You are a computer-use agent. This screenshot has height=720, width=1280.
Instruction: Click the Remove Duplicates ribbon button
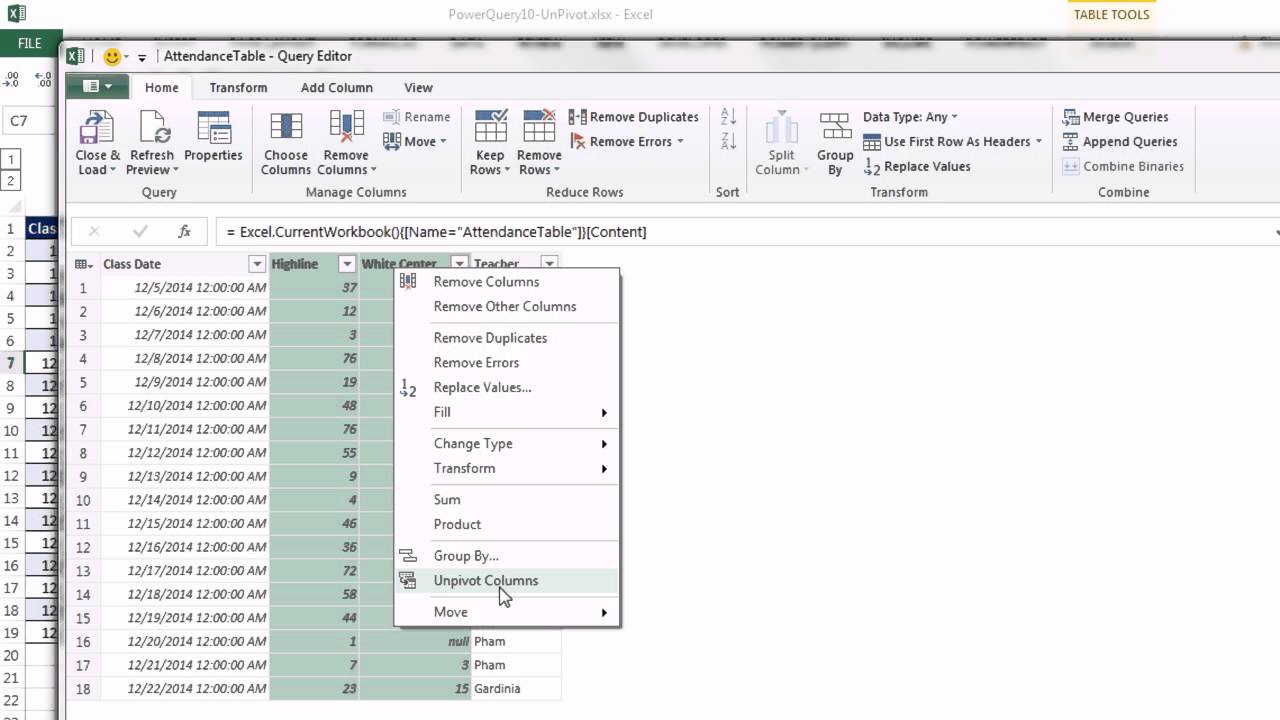634,117
